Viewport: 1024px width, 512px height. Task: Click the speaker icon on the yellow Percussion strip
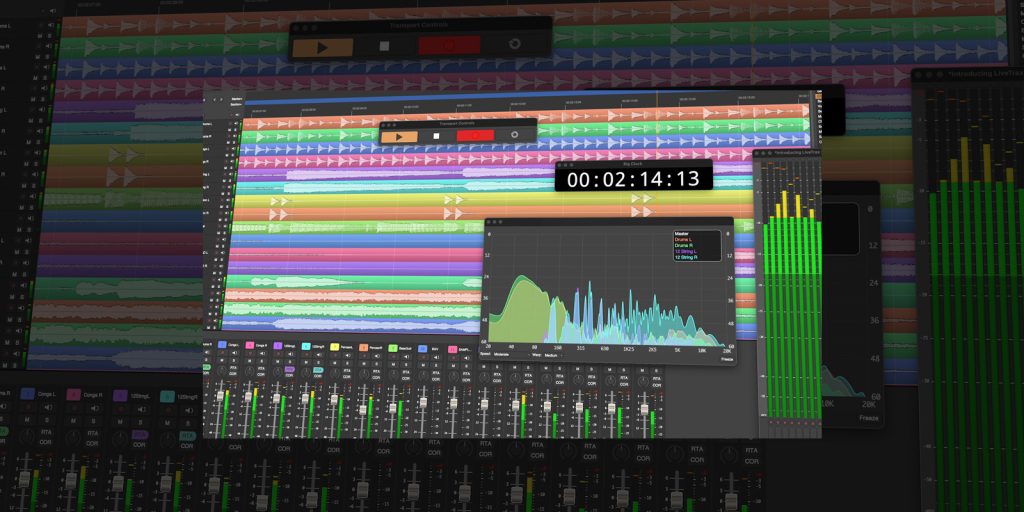click(x=348, y=355)
